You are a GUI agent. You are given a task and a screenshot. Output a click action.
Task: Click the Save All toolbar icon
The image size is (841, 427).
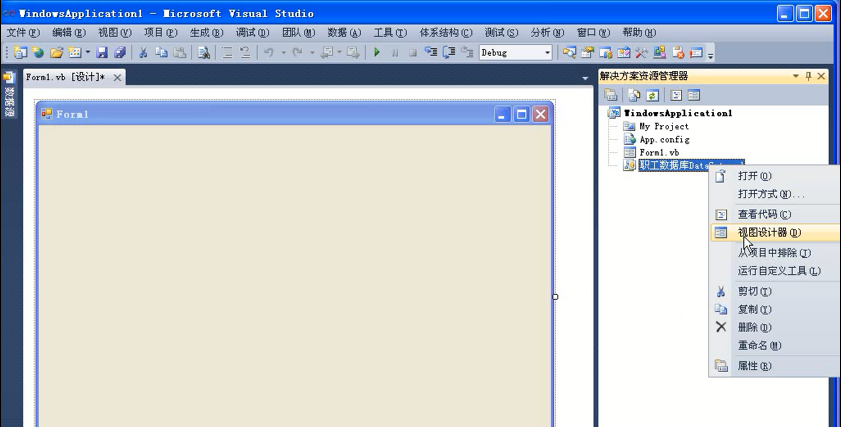tap(120, 53)
